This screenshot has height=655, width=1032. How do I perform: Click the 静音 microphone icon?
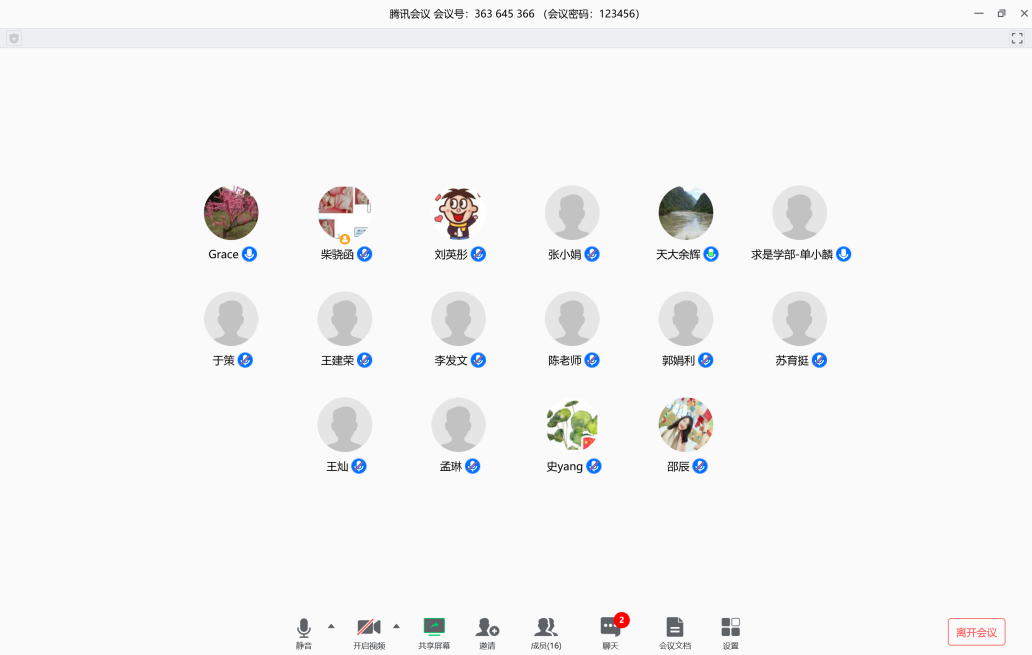(x=303, y=628)
